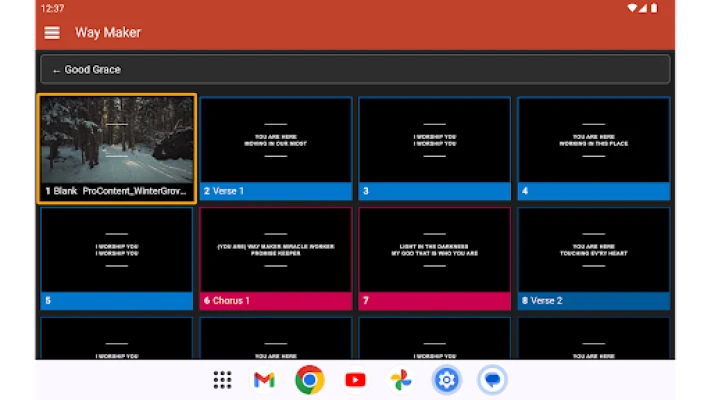Open Messages from the dock
Viewport: 711px width, 400px height.
point(492,380)
